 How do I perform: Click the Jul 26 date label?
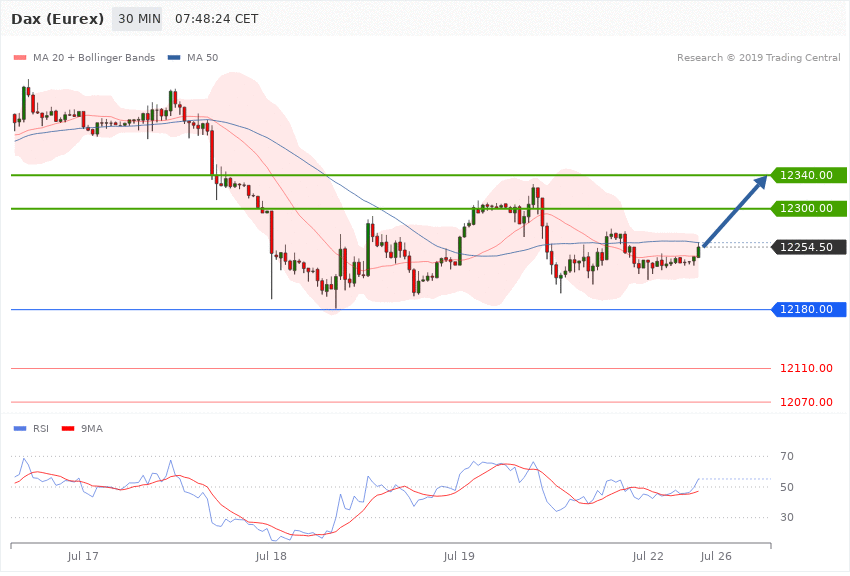[x=716, y=556]
